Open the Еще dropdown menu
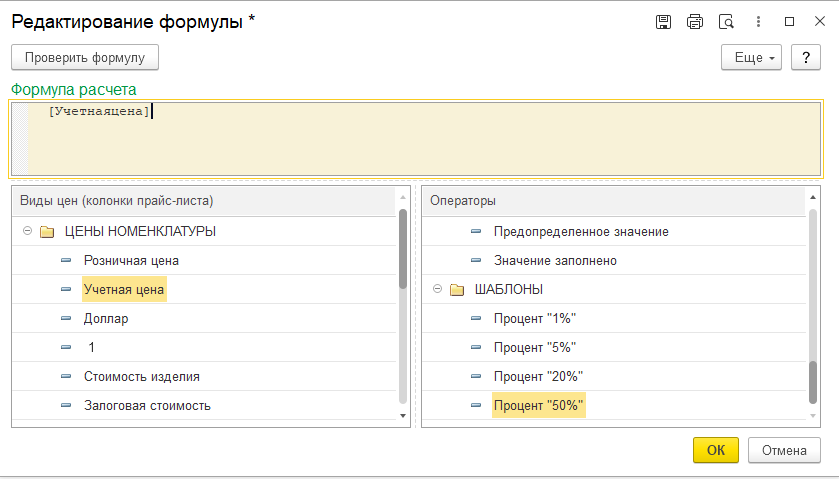This screenshot has height=479, width=839. [750, 58]
